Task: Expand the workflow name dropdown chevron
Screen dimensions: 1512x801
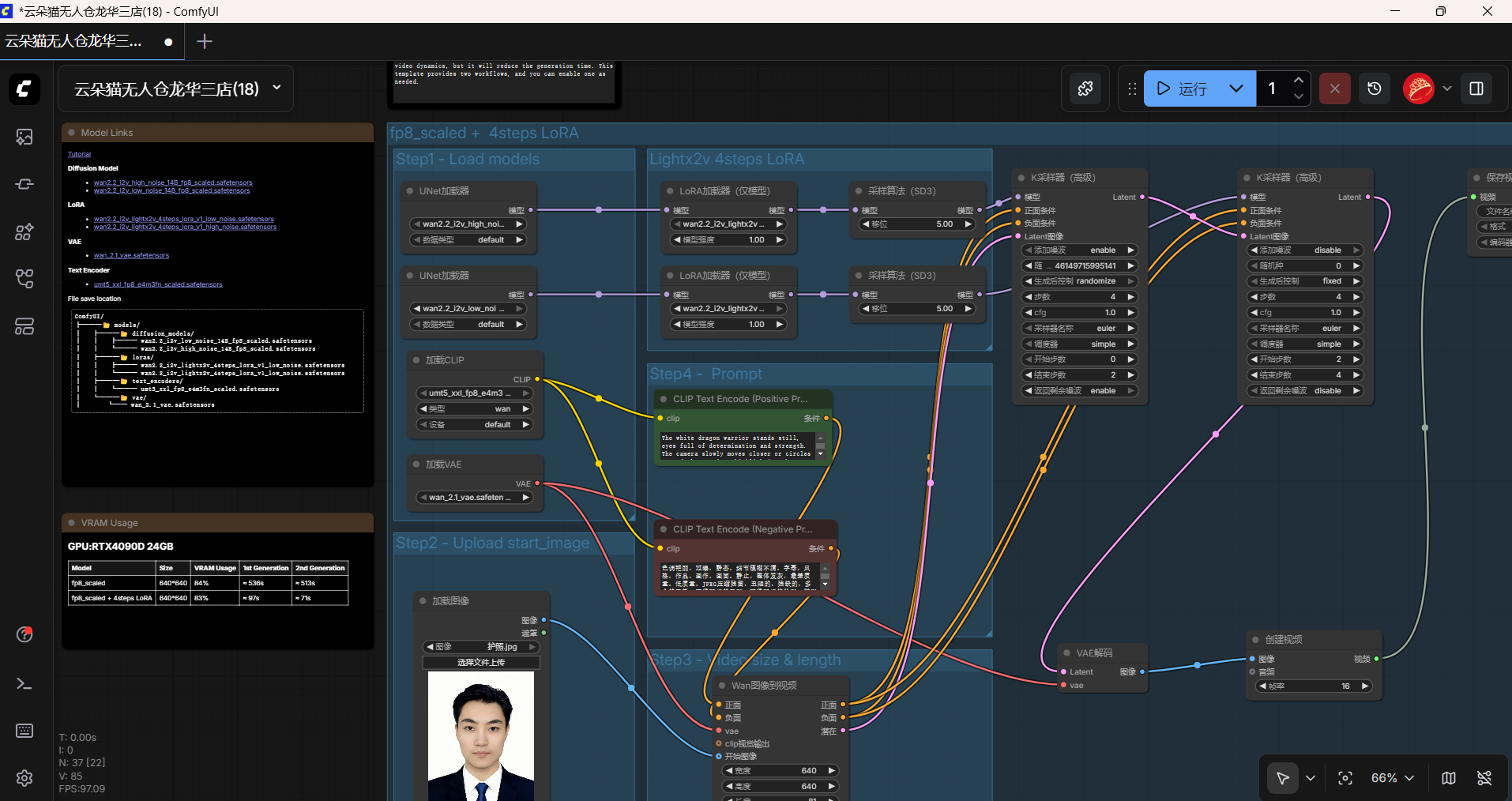Action: point(276,88)
